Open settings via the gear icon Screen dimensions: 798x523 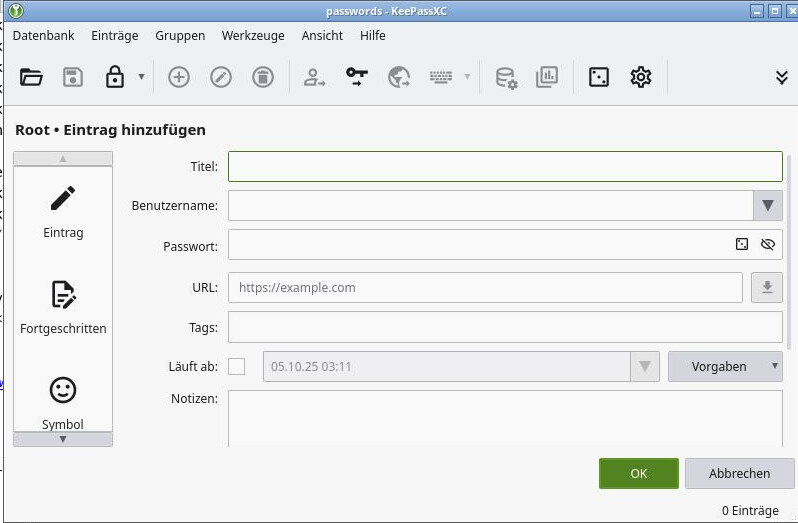tap(641, 77)
